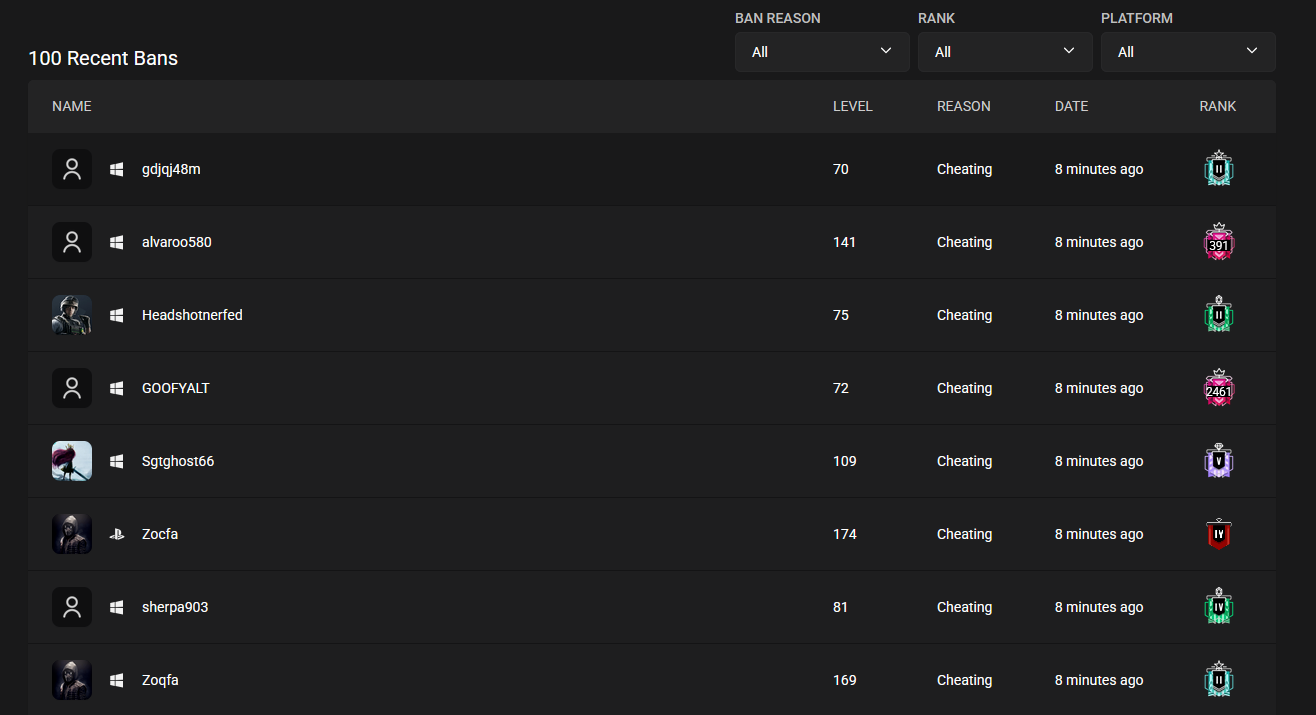
Task: Click level value 141 in alvaroo580 row
Action: pos(844,242)
